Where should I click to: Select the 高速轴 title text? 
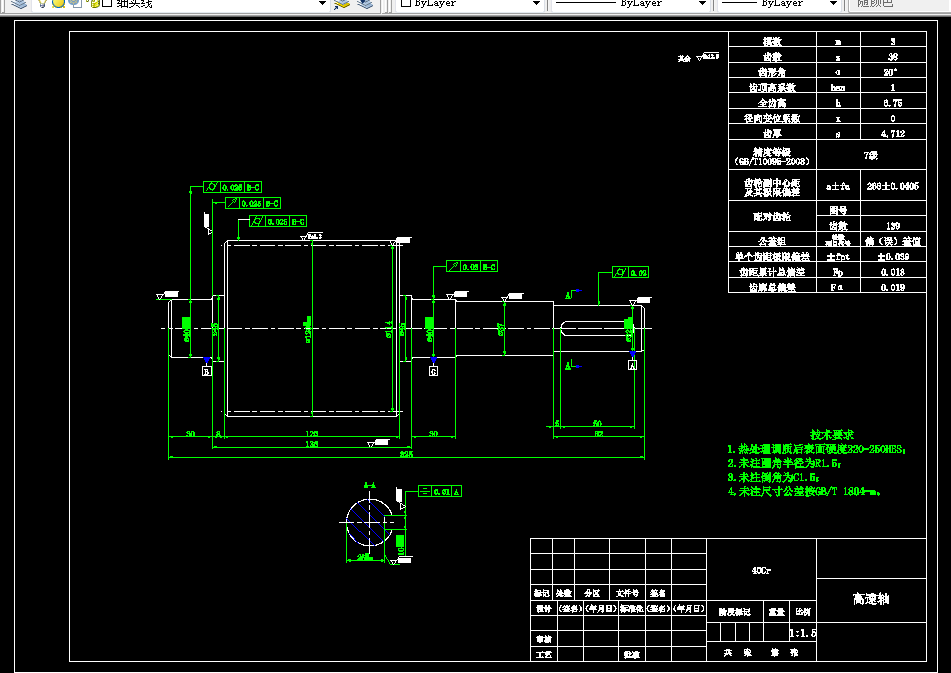point(871,599)
